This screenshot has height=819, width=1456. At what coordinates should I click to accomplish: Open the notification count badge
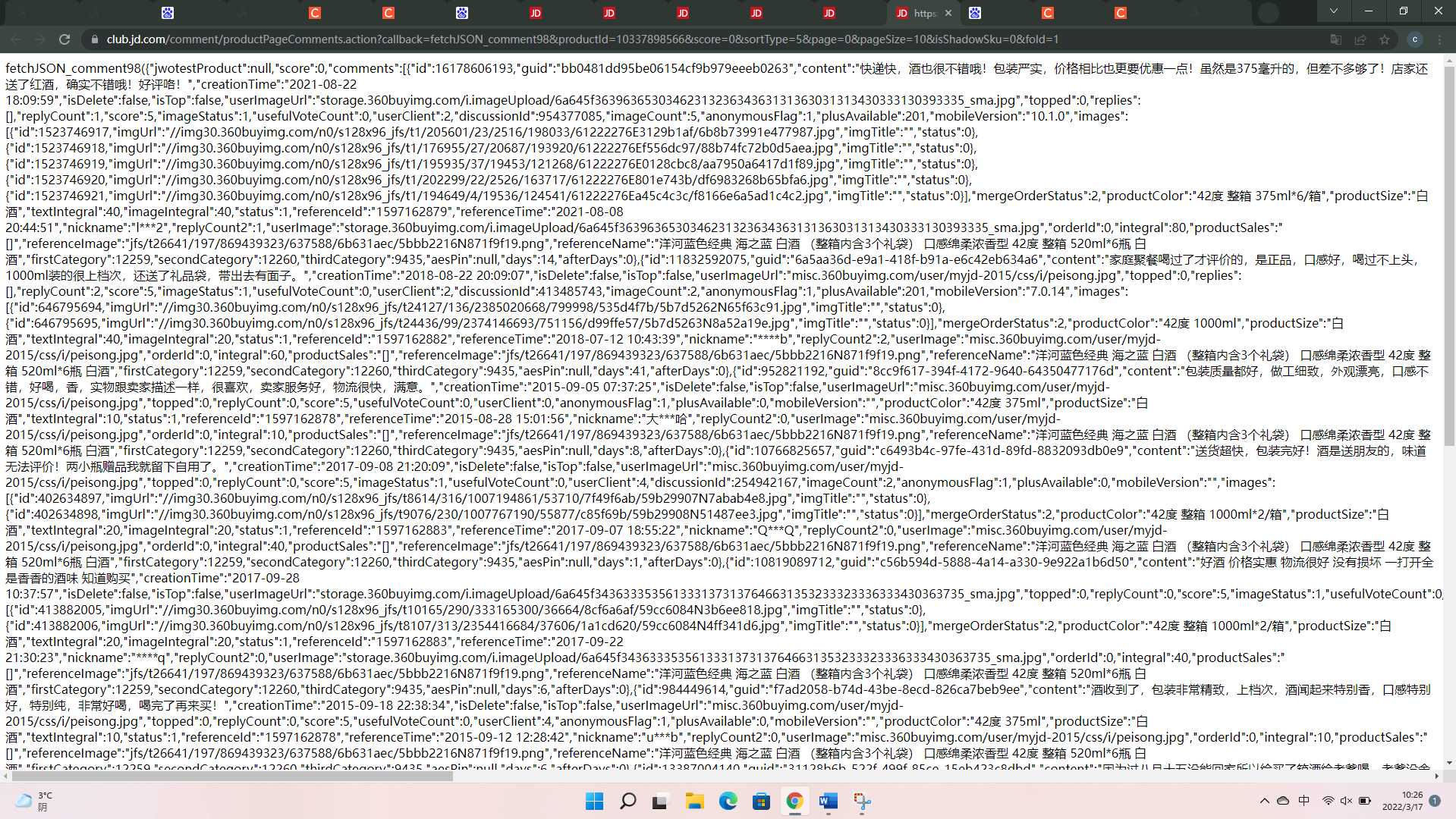click(x=1435, y=801)
